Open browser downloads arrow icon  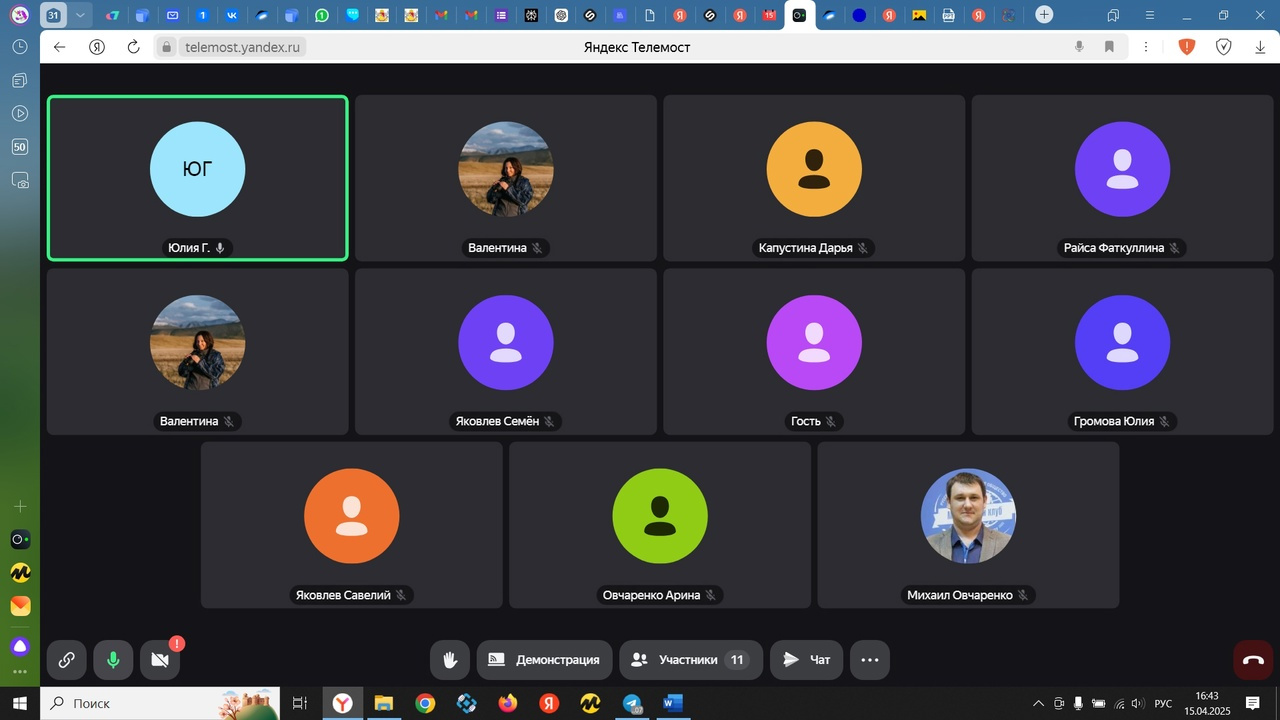(x=1260, y=47)
